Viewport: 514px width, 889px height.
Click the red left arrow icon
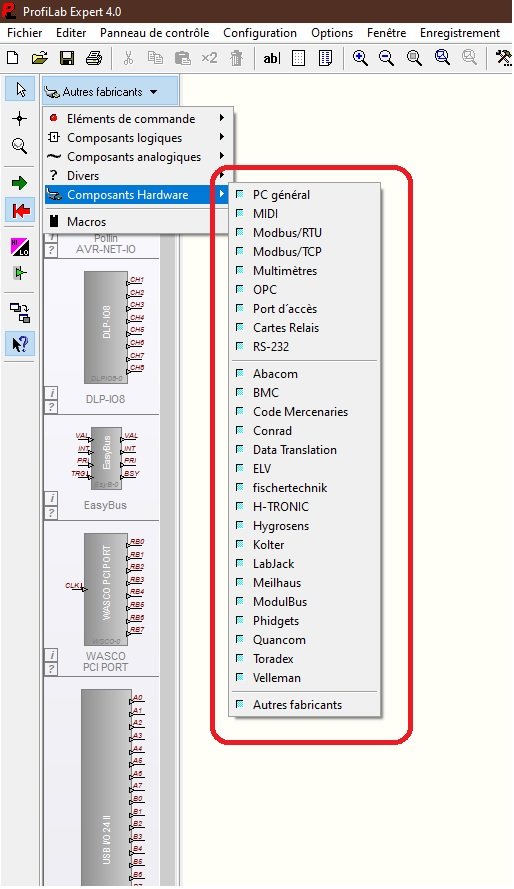tap(20, 211)
